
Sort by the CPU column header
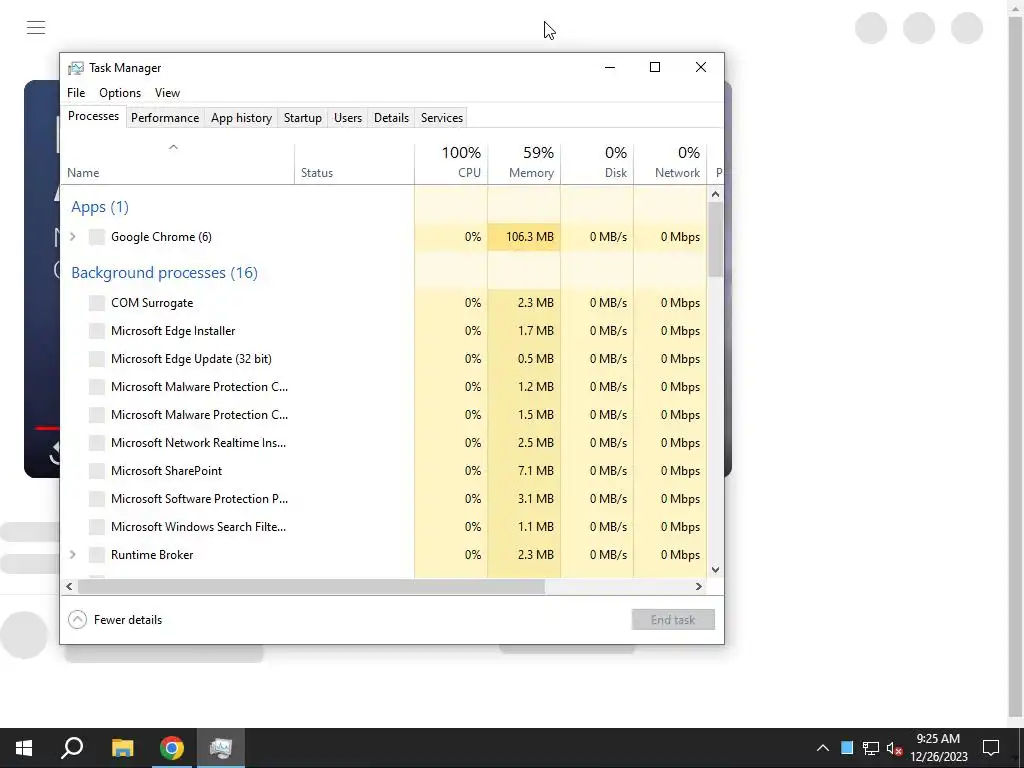pyautogui.click(x=451, y=163)
